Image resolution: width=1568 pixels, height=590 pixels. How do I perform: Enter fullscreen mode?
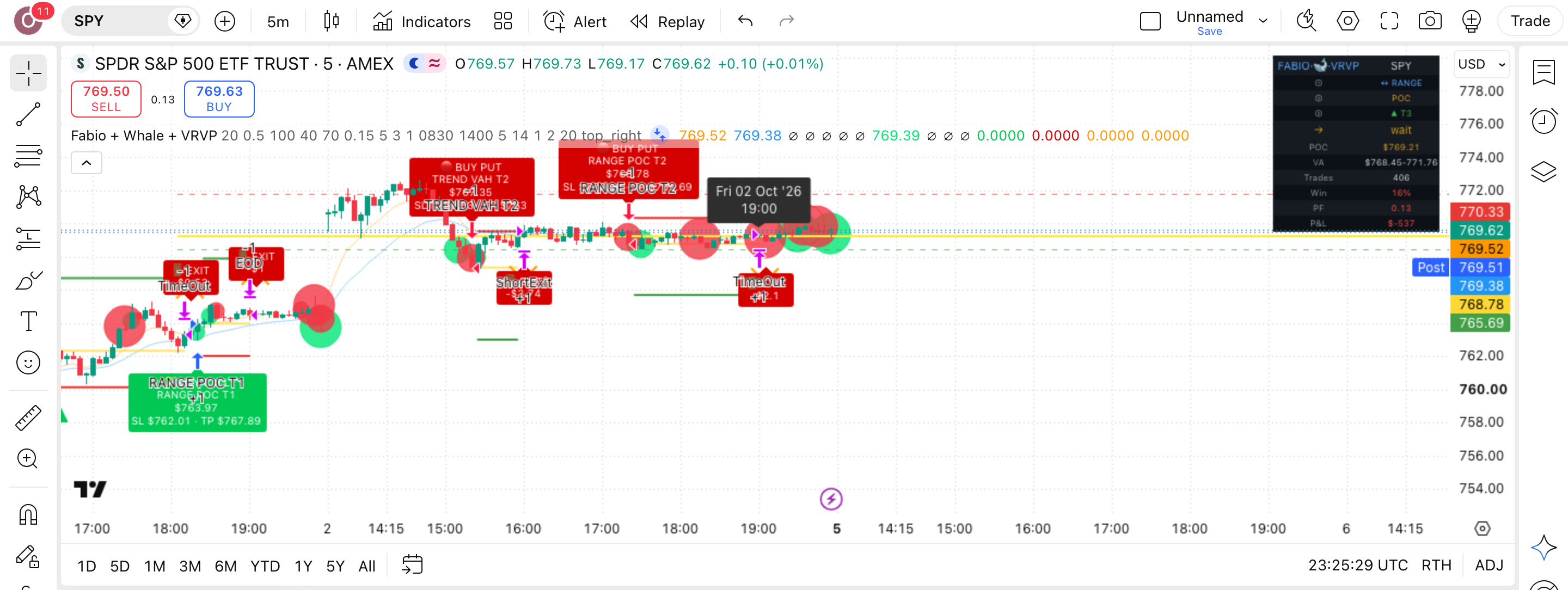(1389, 21)
